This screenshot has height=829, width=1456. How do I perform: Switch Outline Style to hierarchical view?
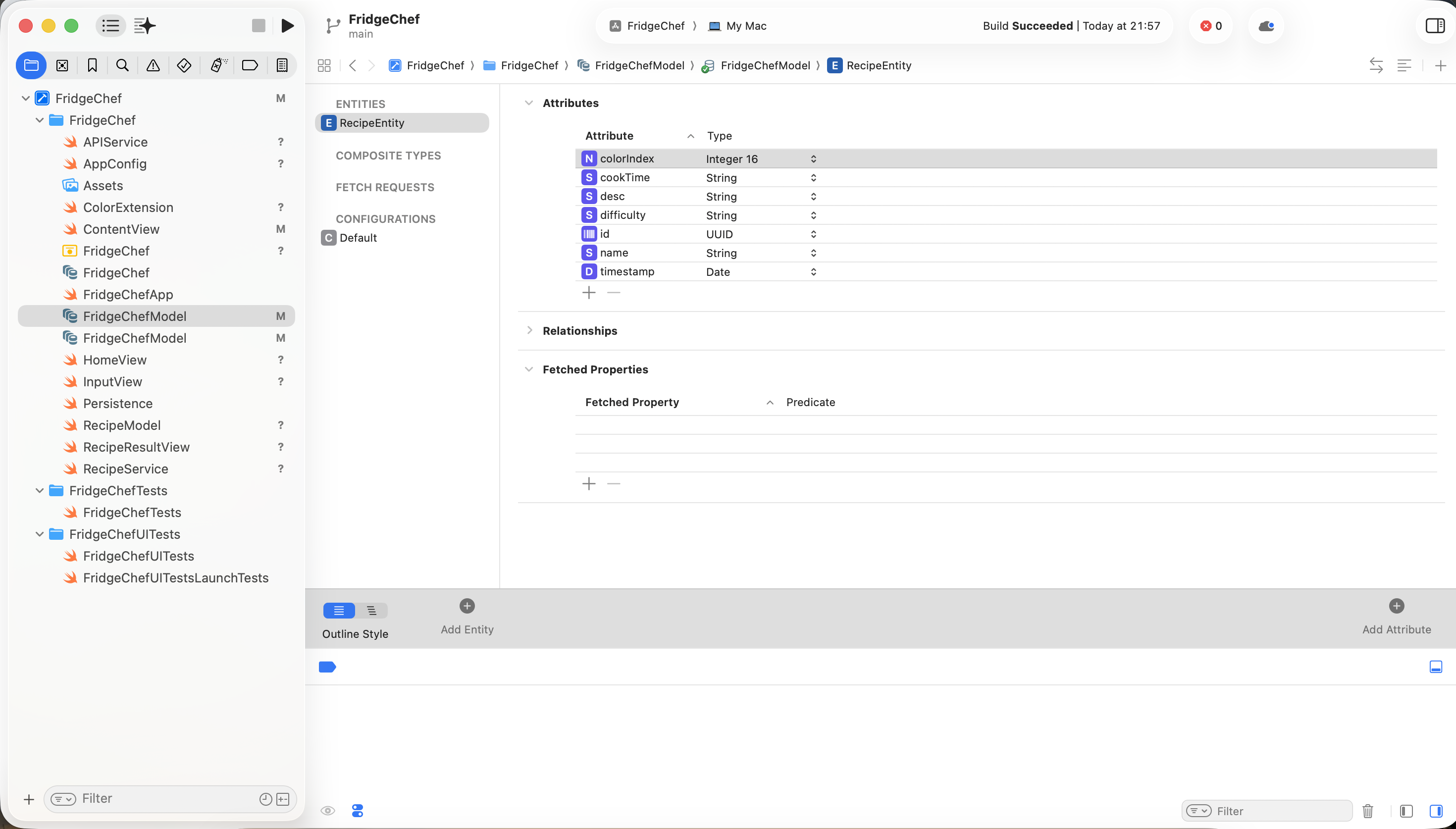372,611
